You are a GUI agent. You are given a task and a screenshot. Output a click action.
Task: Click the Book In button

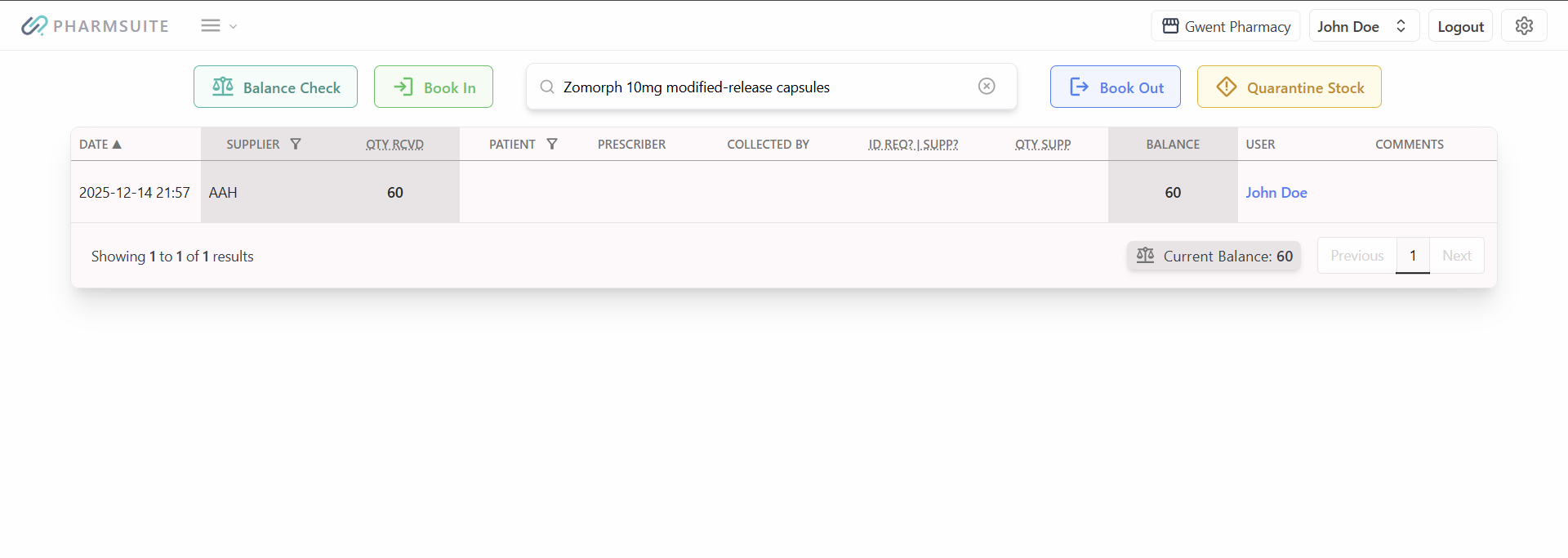[434, 87]
